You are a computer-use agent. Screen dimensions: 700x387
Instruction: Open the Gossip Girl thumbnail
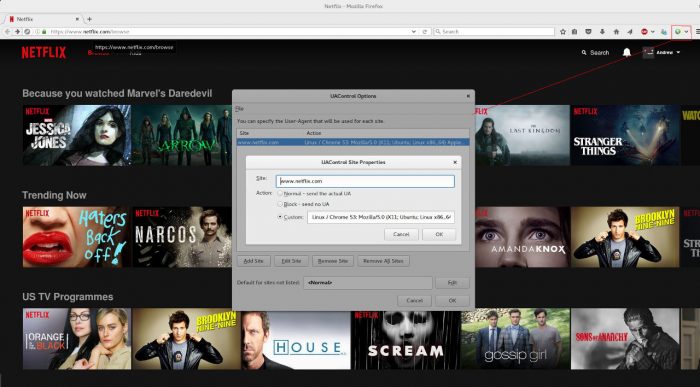[515, 339]
